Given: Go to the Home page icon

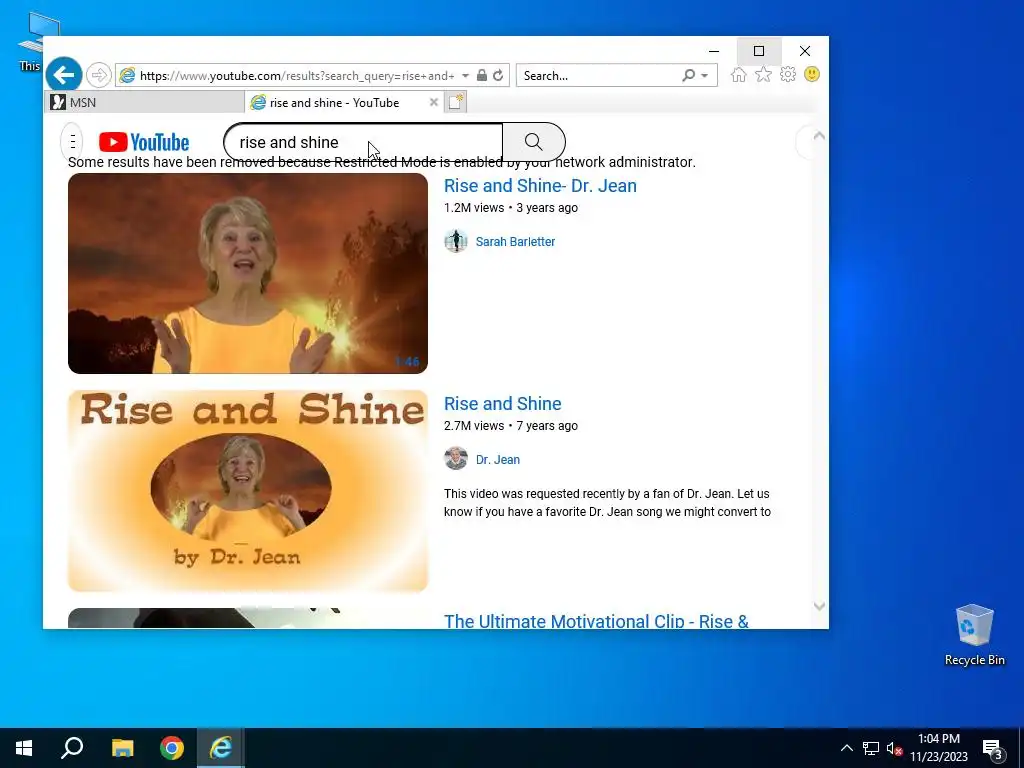Looking at the screenshot, I should click(739, 75).
